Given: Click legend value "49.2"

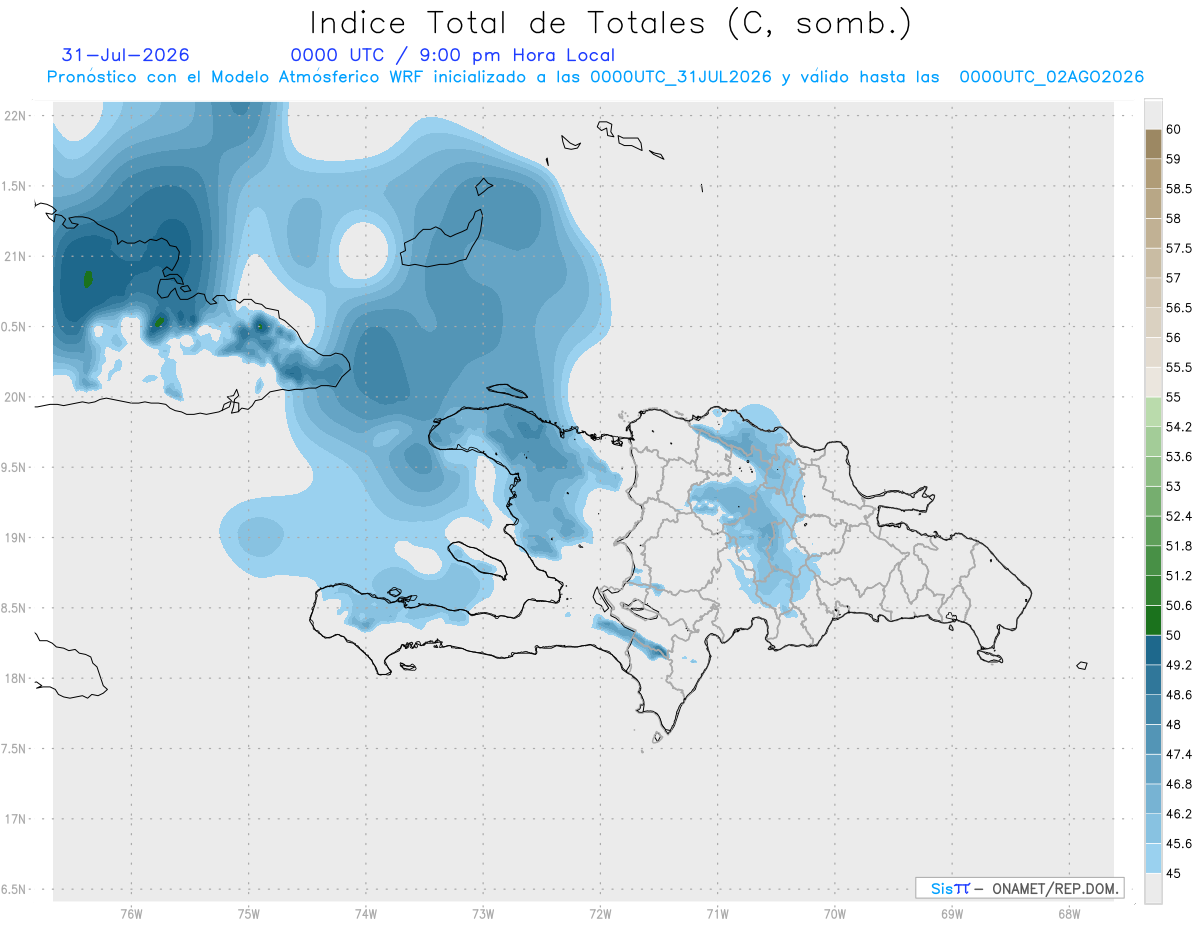Looking at the screenshot, I should click(1179, 665).
